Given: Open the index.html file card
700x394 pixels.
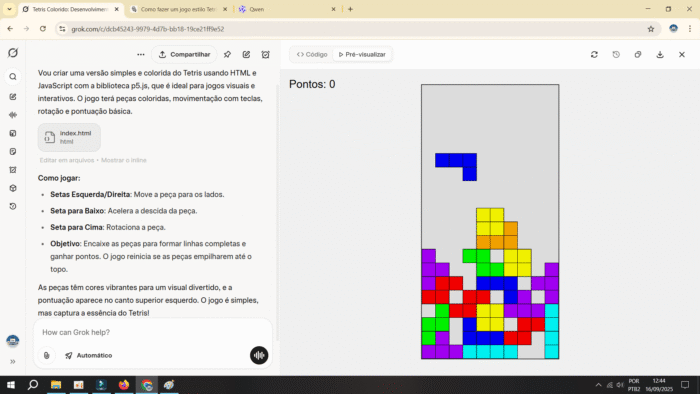Looking at the screenshot, I should (x=69, y=137).
